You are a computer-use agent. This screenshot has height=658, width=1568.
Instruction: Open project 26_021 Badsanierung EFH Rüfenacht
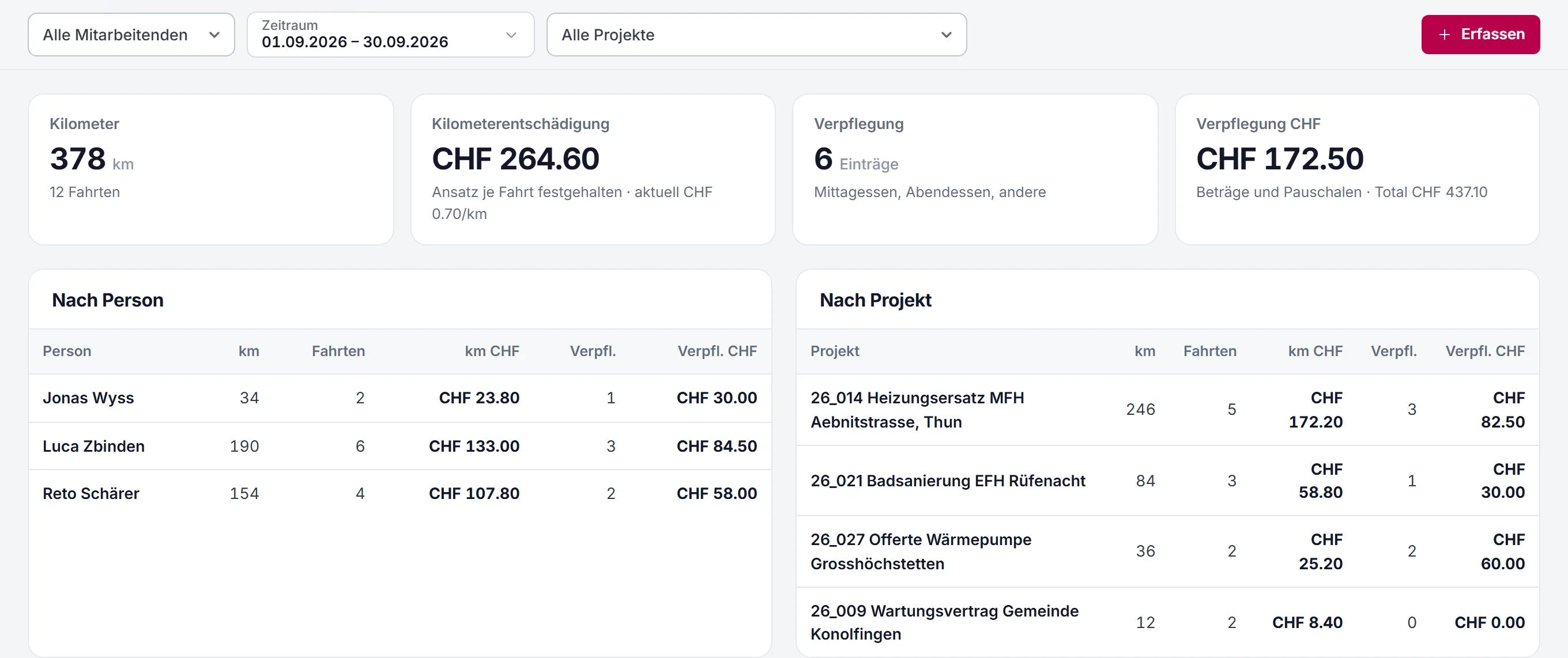[x=948, y=481]
